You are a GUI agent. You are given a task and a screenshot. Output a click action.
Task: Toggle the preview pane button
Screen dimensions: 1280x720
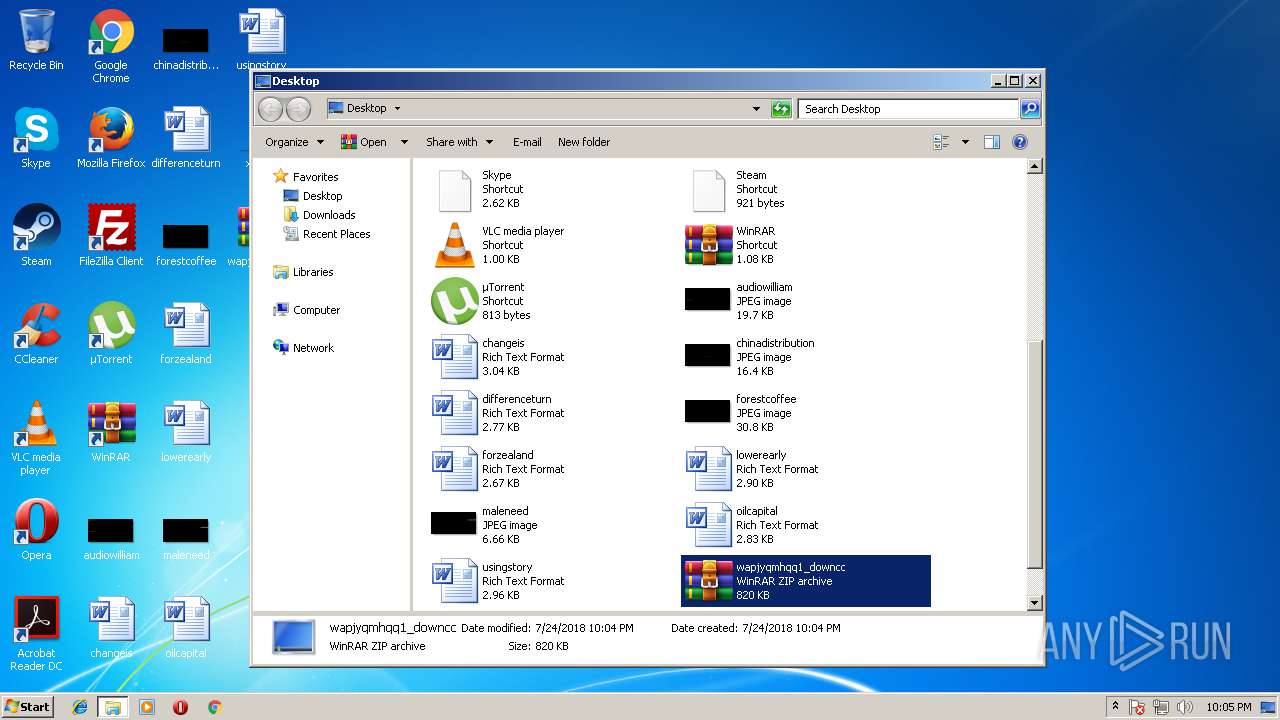(x=992, y=142)
